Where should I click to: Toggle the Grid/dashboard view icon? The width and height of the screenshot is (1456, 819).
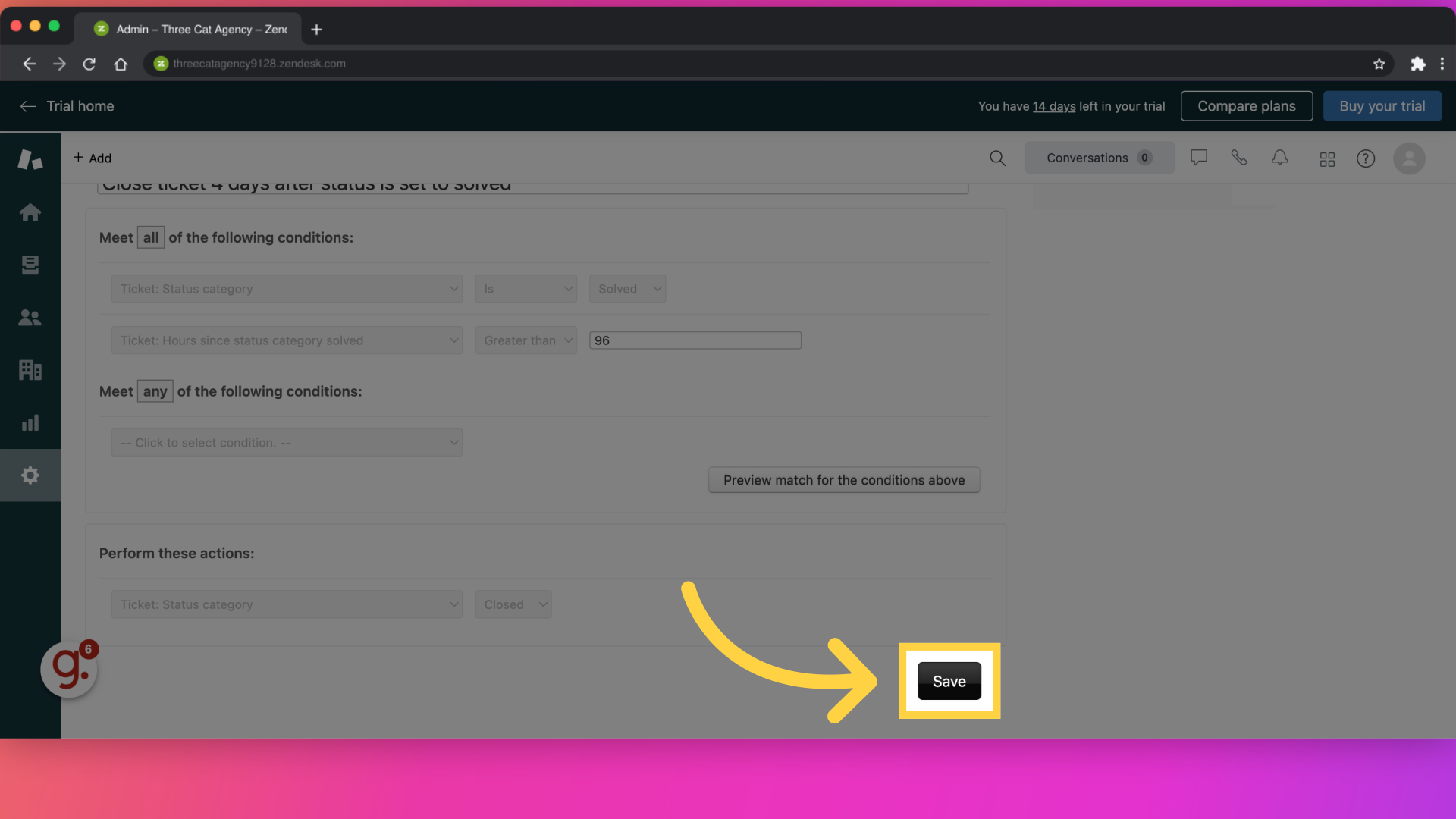[1326, 158]
